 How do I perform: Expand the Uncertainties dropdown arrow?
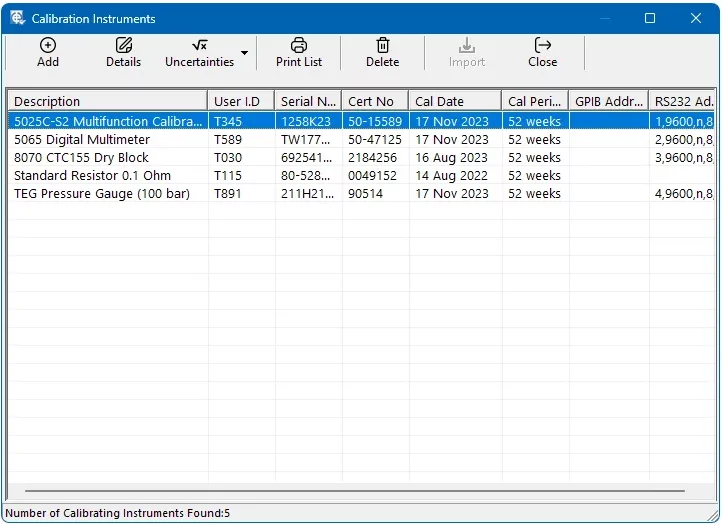(244, 53)
